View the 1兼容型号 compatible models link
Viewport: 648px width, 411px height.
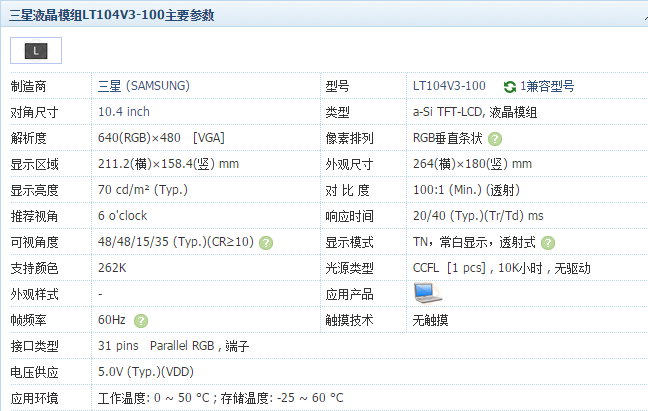pos(547,86)
